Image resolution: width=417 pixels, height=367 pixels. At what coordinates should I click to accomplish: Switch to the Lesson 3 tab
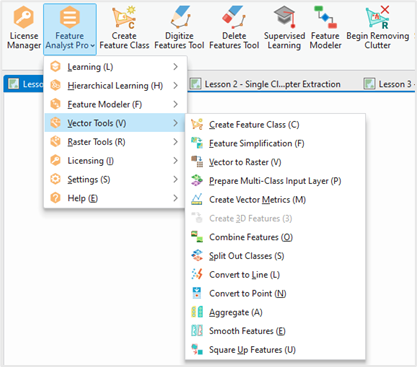(x=389, y=84)
